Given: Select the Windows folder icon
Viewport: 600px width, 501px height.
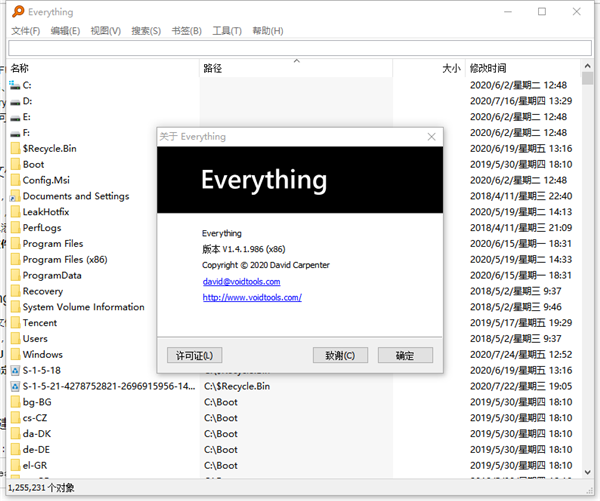Looking at the screenshot, I should [15, 354].
